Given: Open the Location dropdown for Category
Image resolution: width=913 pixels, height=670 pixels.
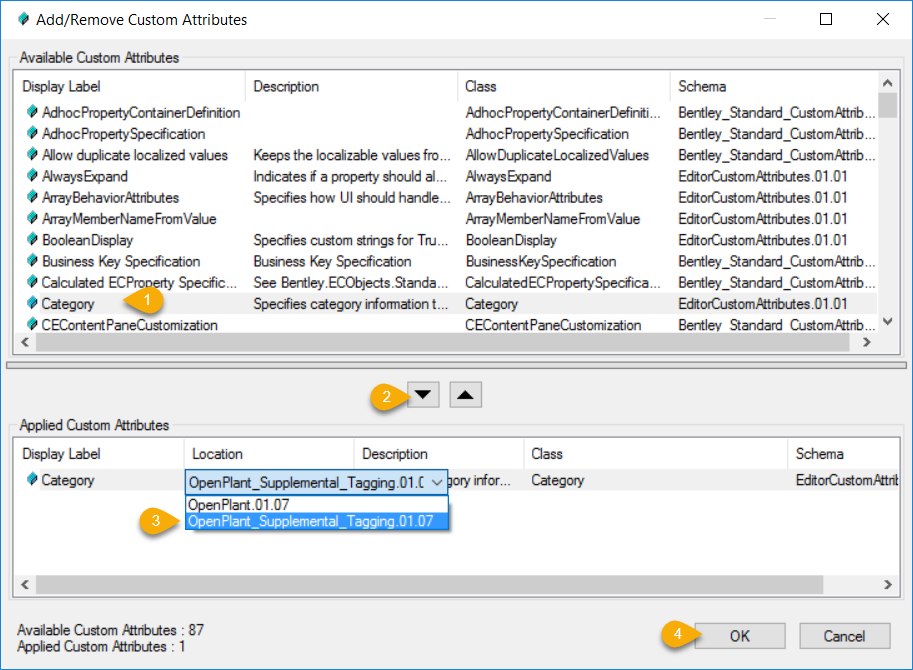Looking at the screenshot, I should (438, 481).
